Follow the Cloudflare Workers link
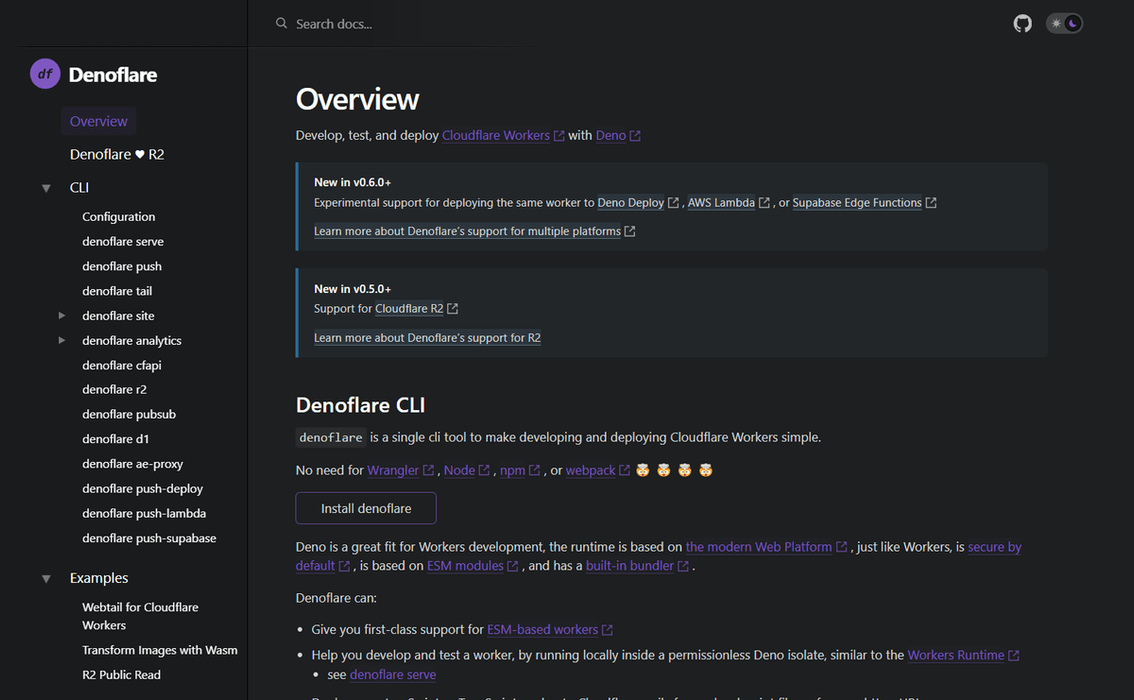The width and height of the screenshot is (1134, 700). pos(496,135)
